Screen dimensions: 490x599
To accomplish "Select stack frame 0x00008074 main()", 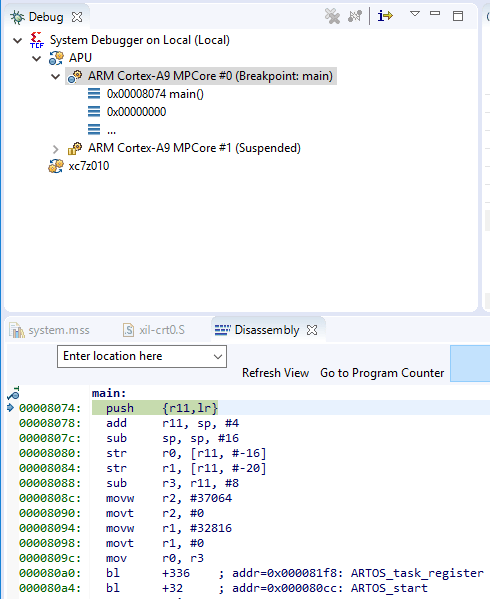I will click(155, 94).
